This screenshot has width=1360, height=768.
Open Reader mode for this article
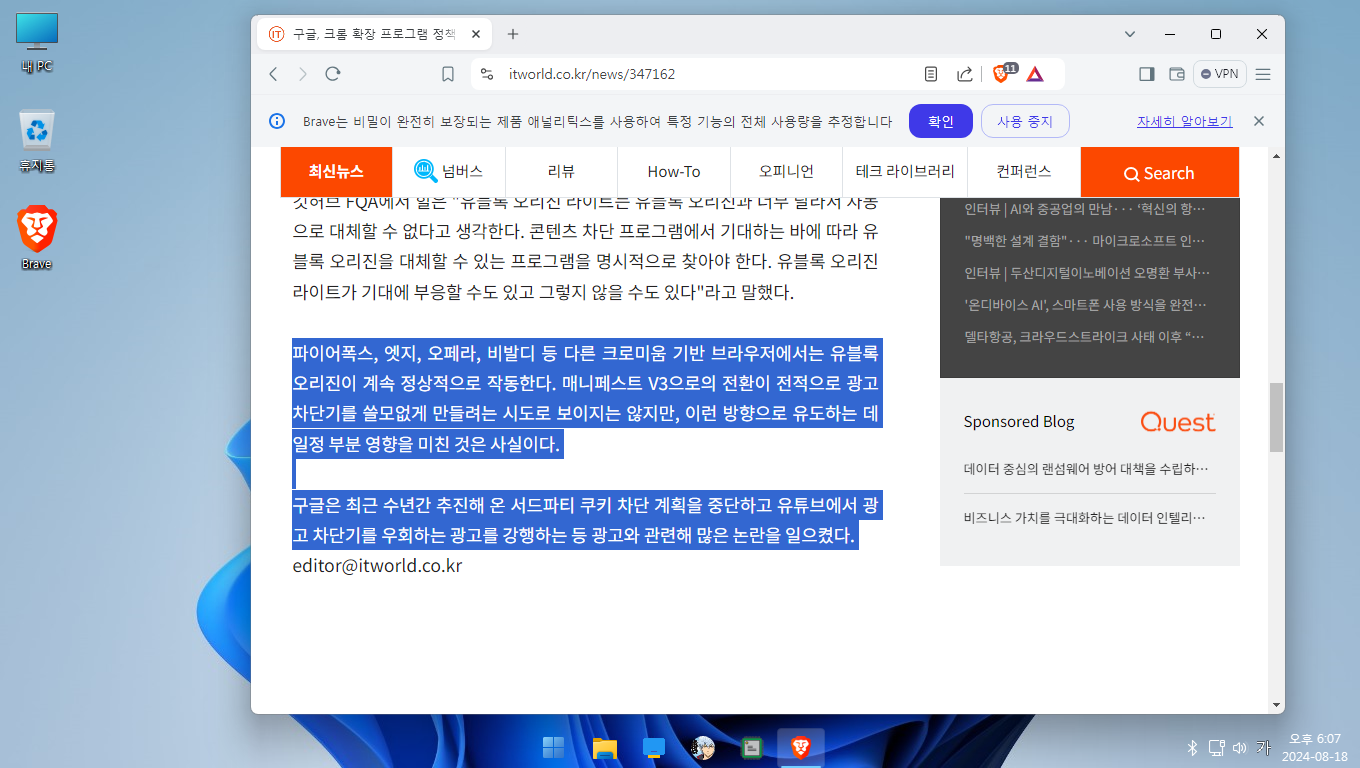click(931, 74)
